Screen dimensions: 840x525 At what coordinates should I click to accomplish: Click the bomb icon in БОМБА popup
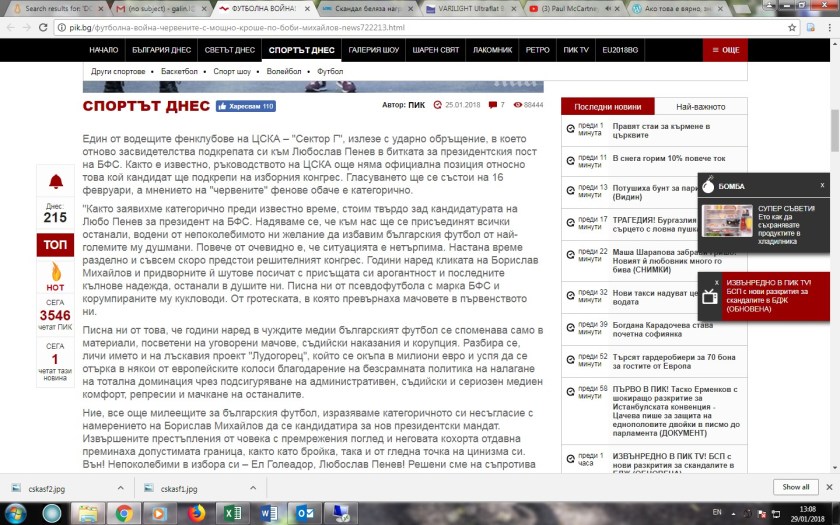(708, 185)
